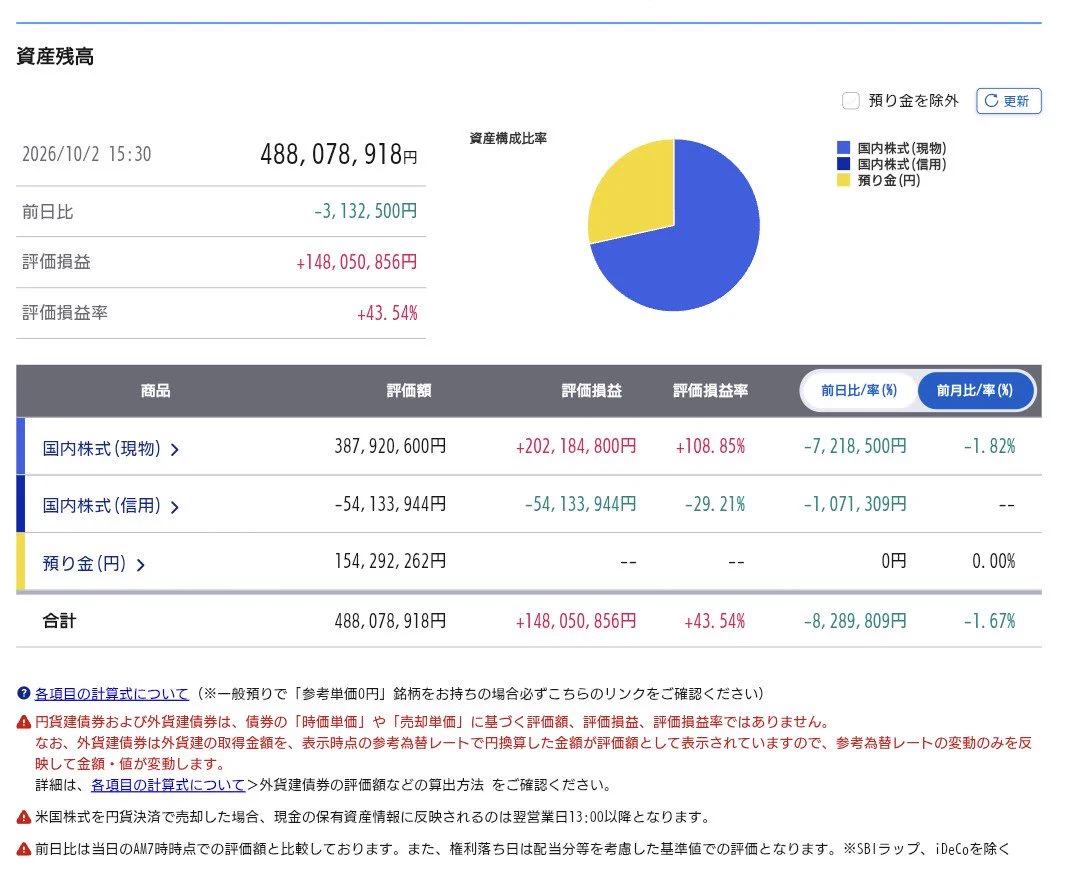The height and width of the screenshot is (874, 1080).
Task: Click the blue question mark help icon
Action: [23, 694]
